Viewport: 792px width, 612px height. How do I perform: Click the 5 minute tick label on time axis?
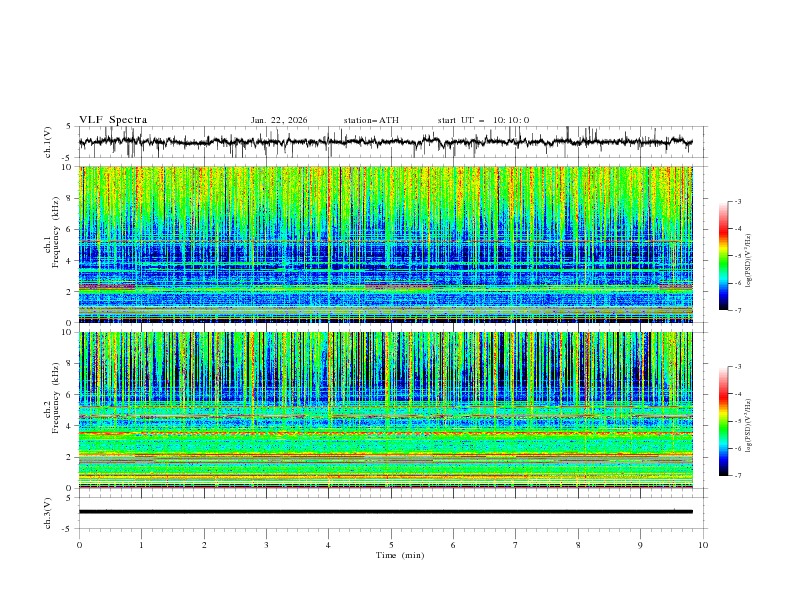(391, 545)
